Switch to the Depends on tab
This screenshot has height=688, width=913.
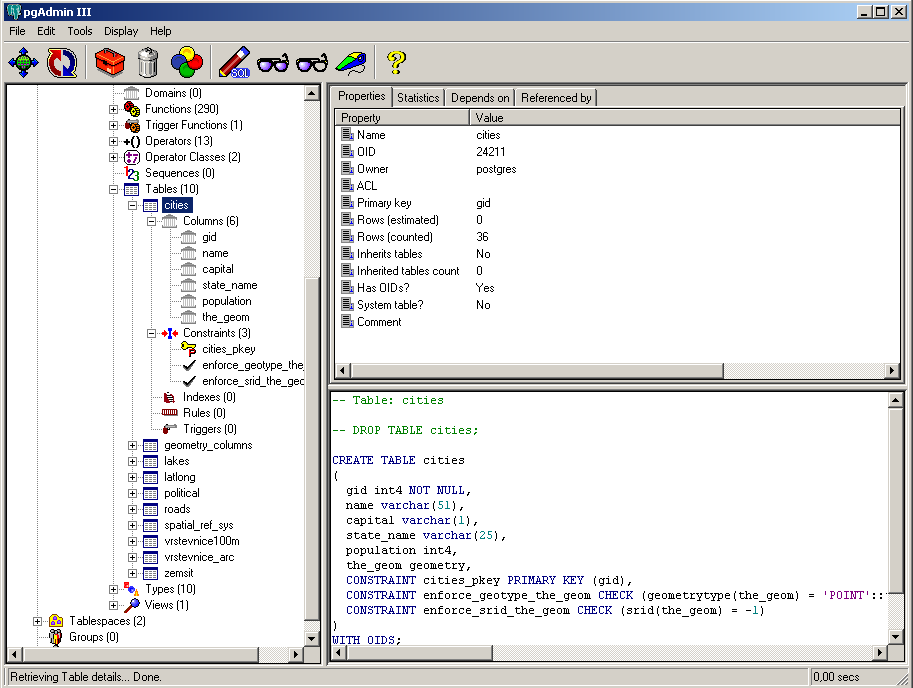click(480, 98)
